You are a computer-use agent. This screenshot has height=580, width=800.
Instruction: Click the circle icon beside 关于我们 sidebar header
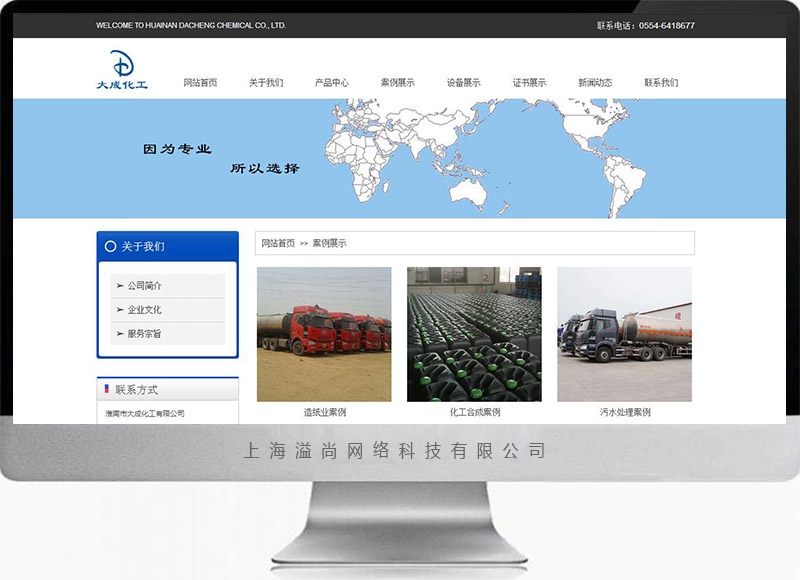[x=110, y=246]
